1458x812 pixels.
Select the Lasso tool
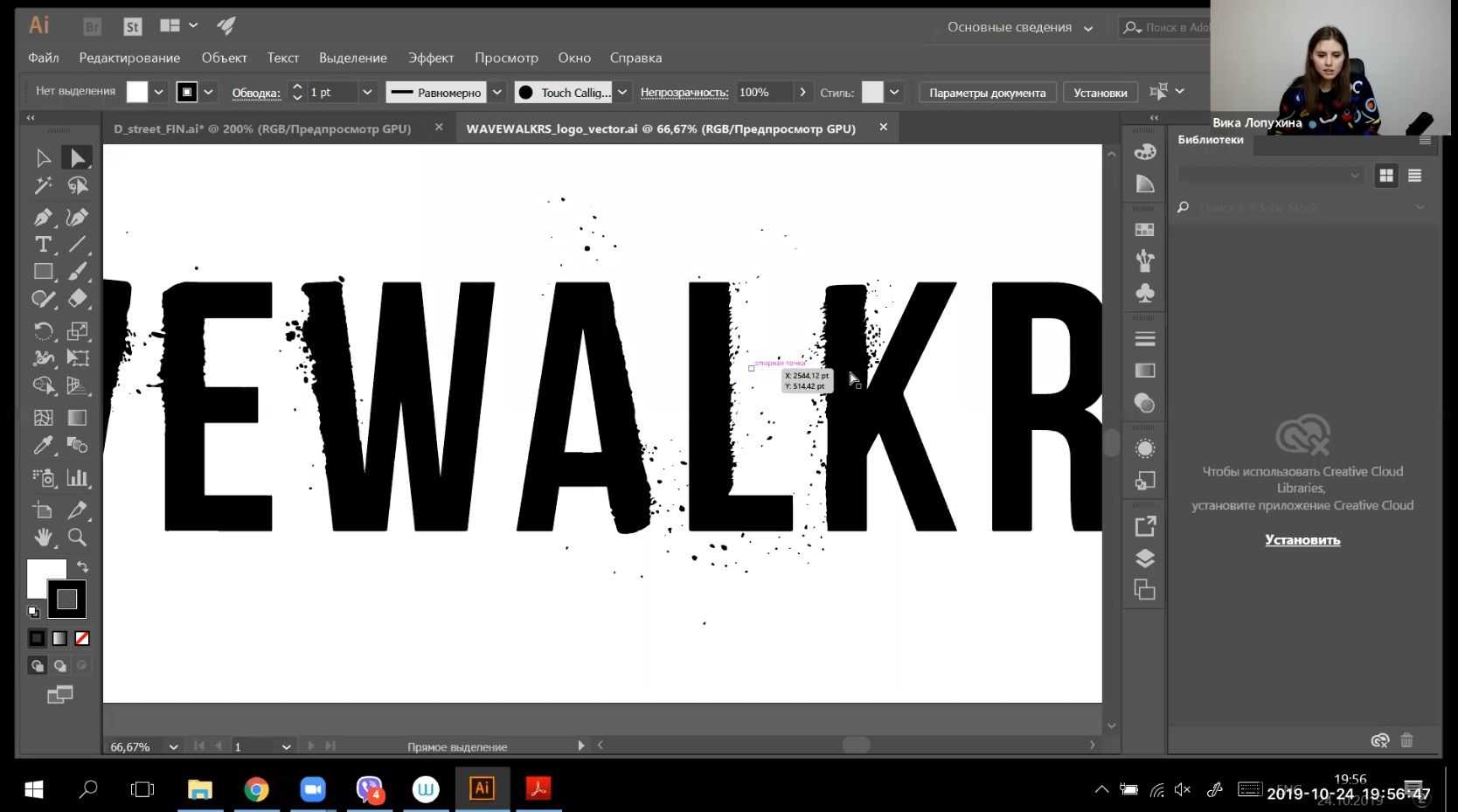pyautogui.click(x=77, y=185)
